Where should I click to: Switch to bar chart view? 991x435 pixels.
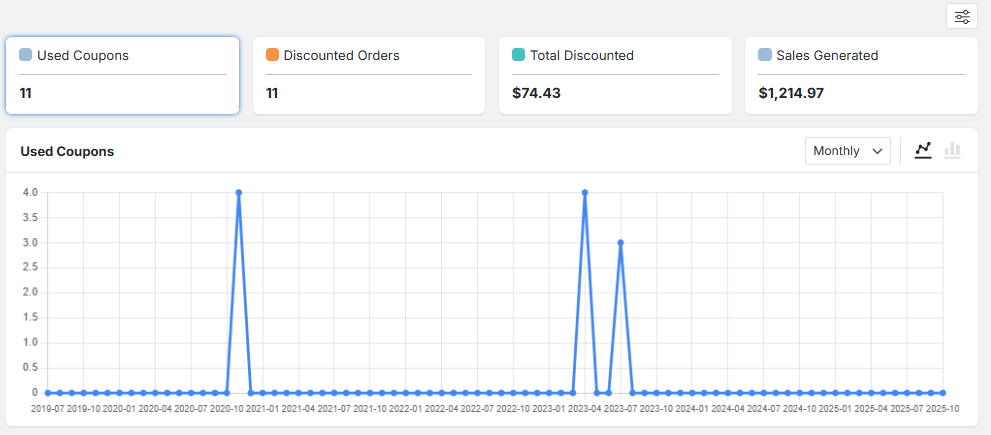[x=952, y=150]
